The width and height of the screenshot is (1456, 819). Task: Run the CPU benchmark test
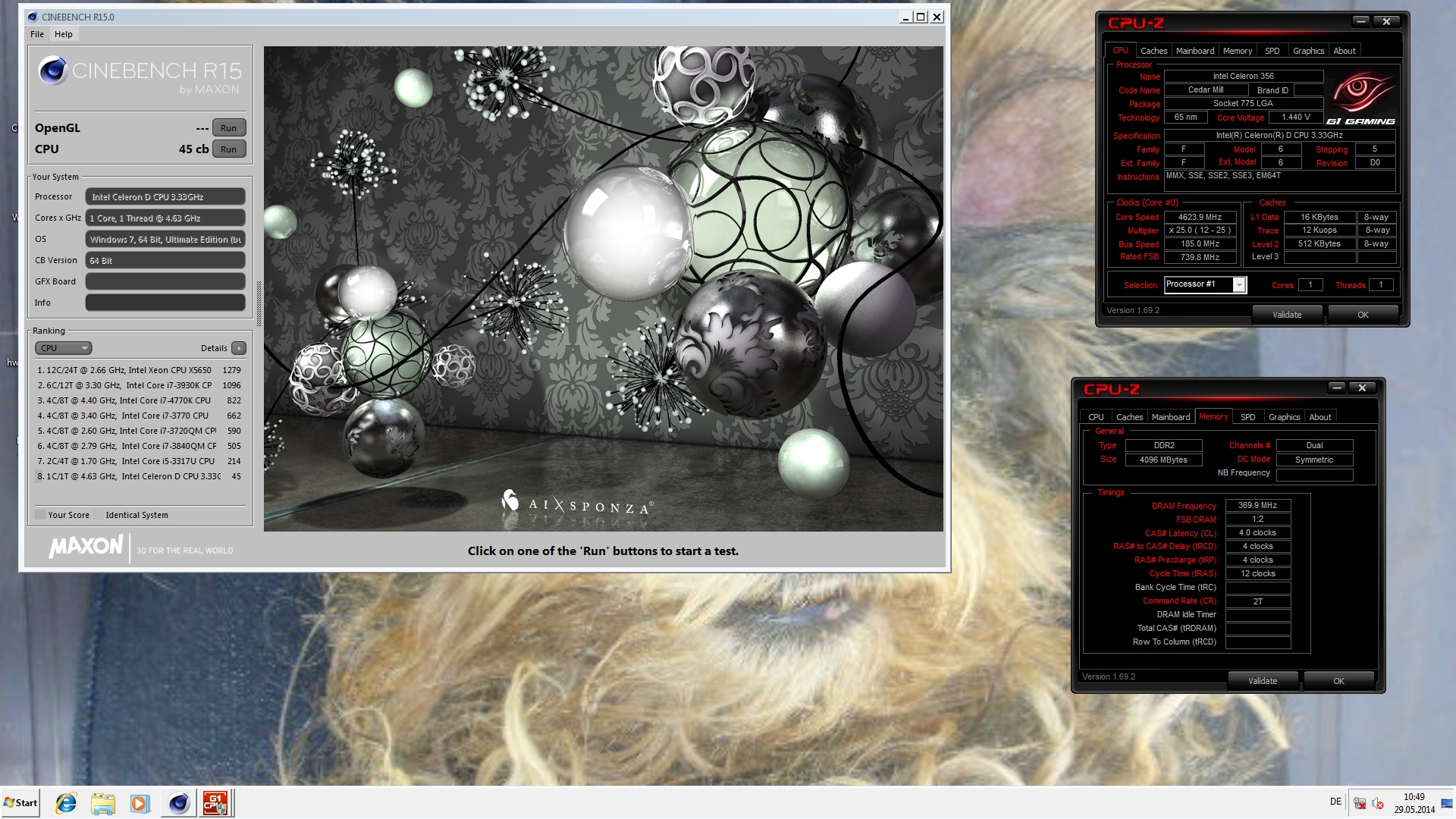point(229,149)
